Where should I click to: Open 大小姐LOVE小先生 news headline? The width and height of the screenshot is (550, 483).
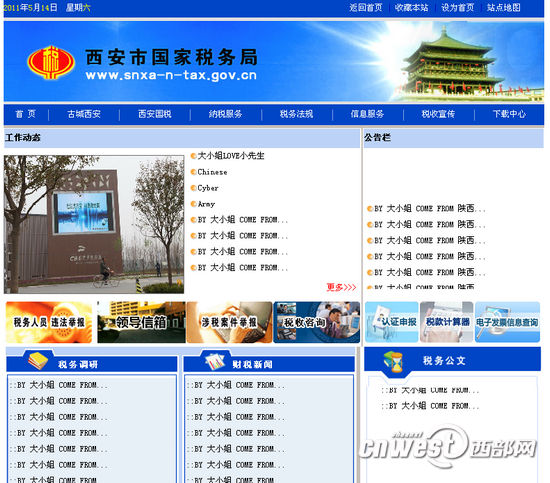pos(231,156)
